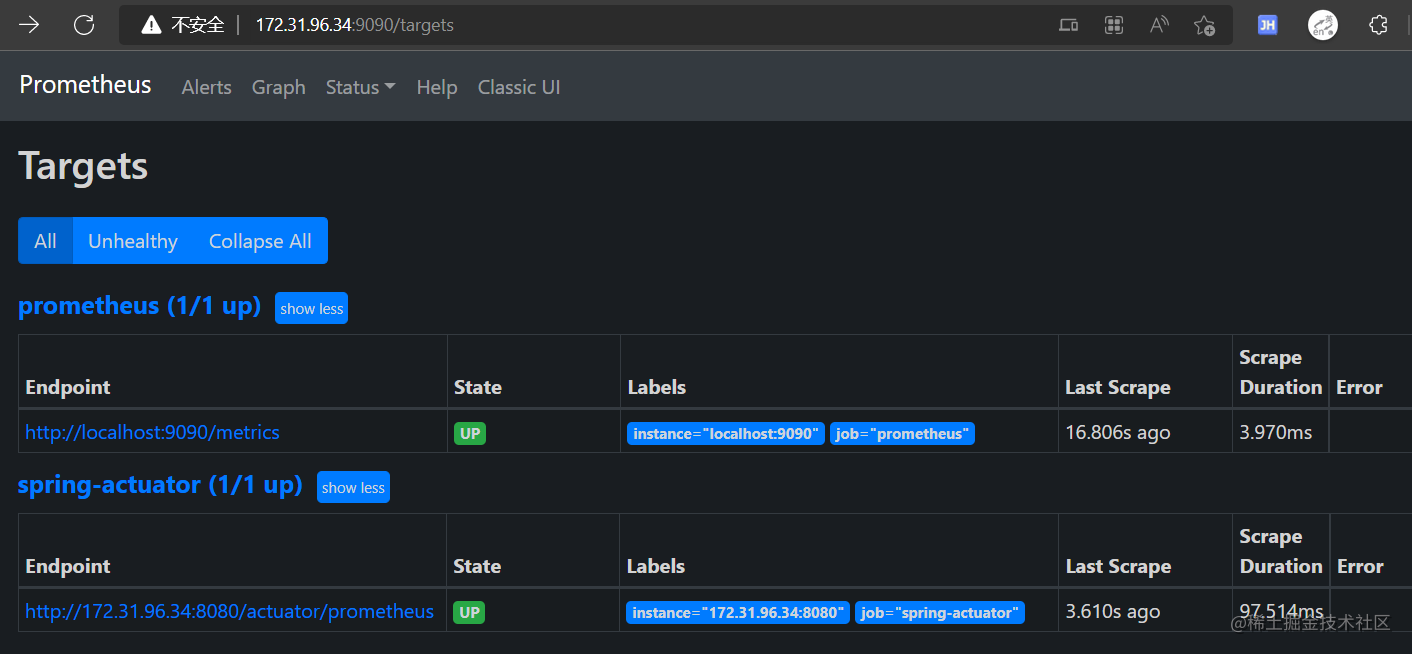Screen dimensions: 1412x654
Task: Collapse All target groups
Action: (x=259, y=240)
